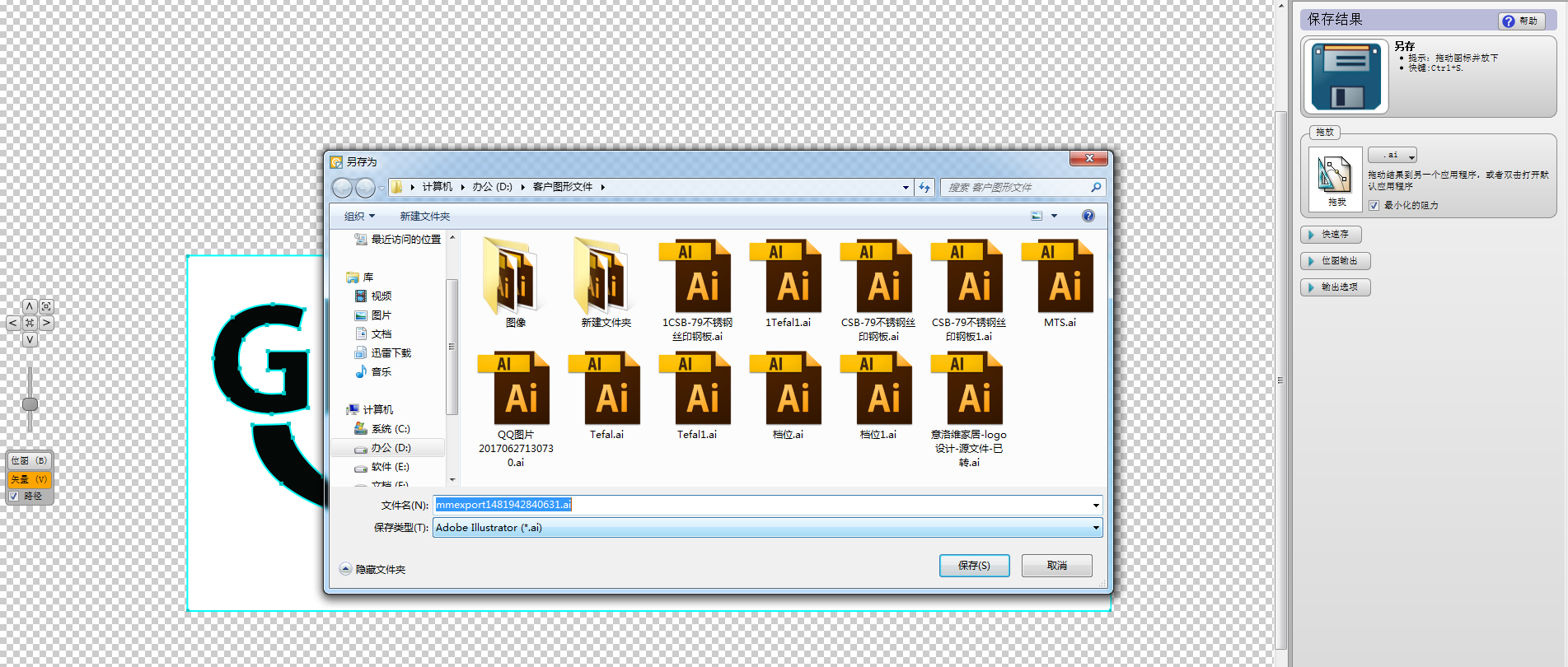Click the vertical zoom slider handle

30,404
